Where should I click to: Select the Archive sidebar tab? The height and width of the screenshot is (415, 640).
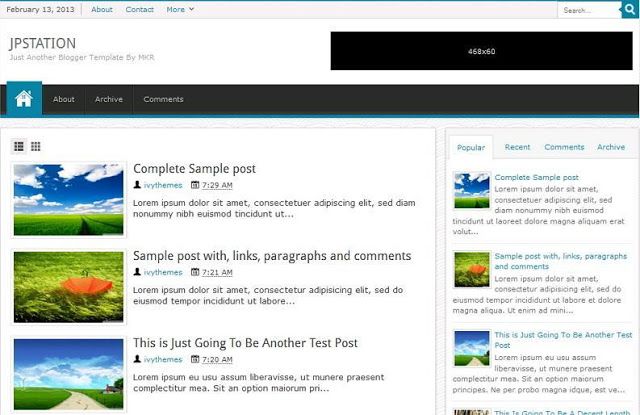[x=611, y=147]
